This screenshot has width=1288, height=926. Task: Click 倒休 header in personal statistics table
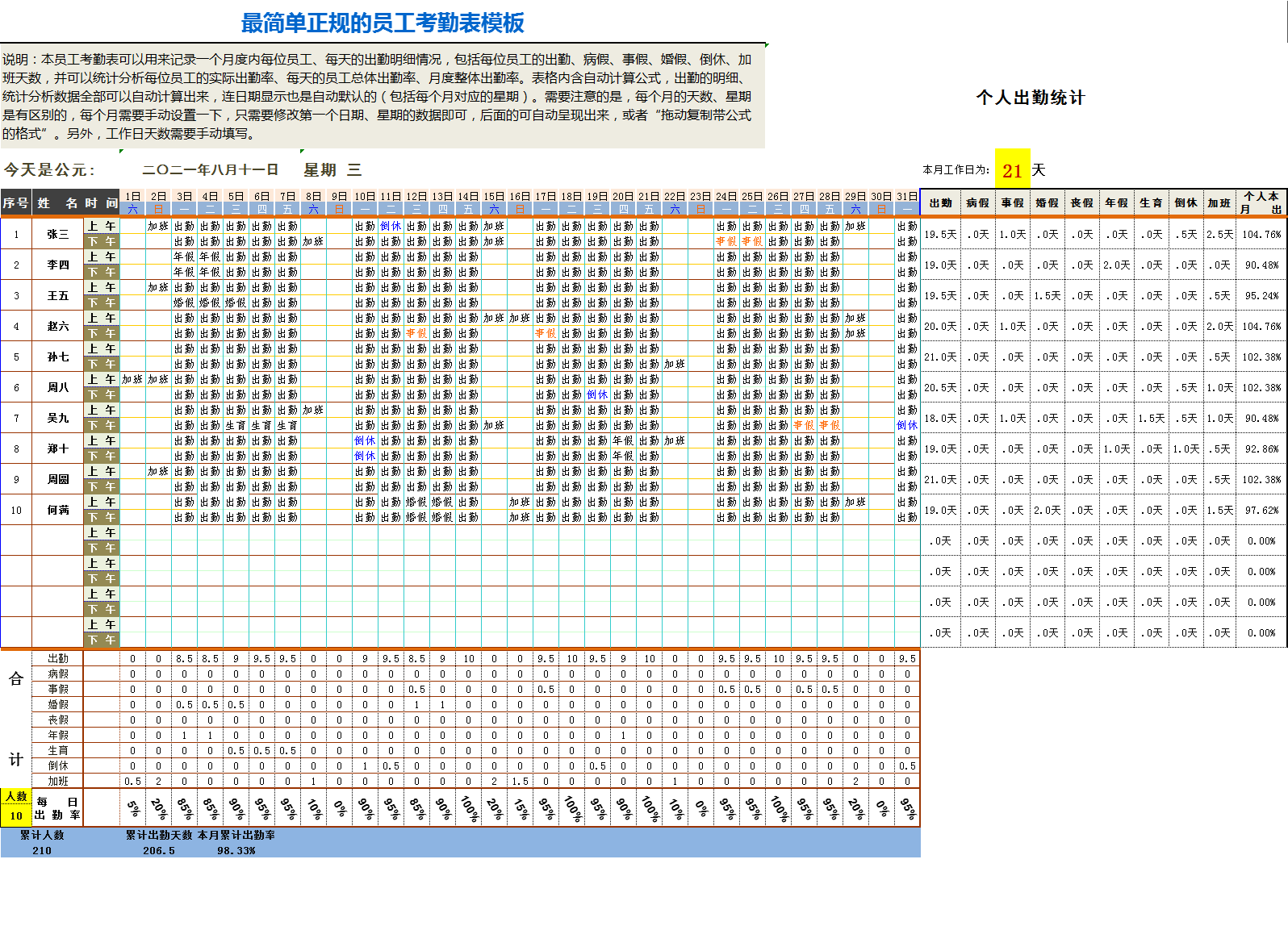click(x=1186, y=203)
